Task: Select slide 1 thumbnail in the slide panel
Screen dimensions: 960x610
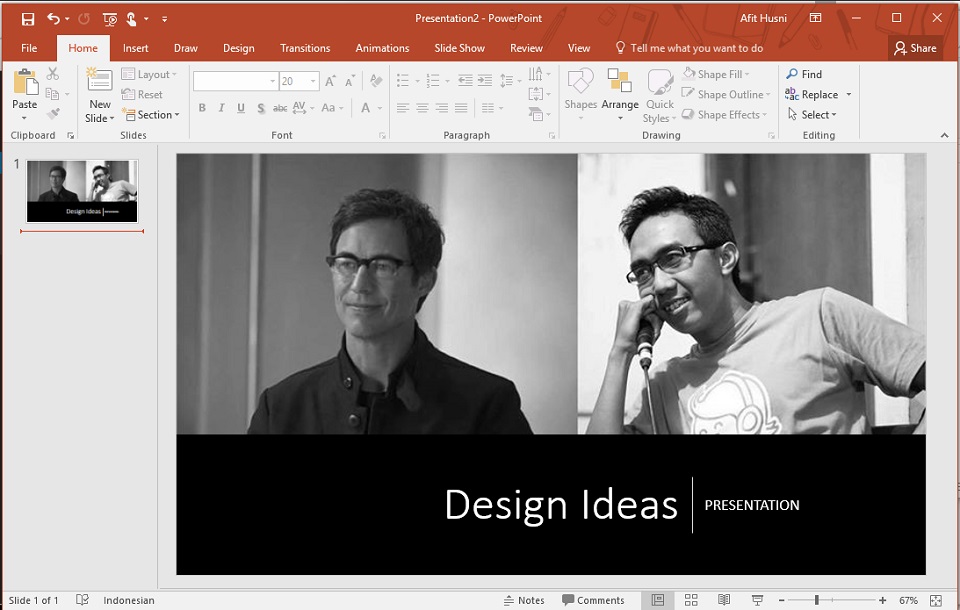Action: [82, 191]
